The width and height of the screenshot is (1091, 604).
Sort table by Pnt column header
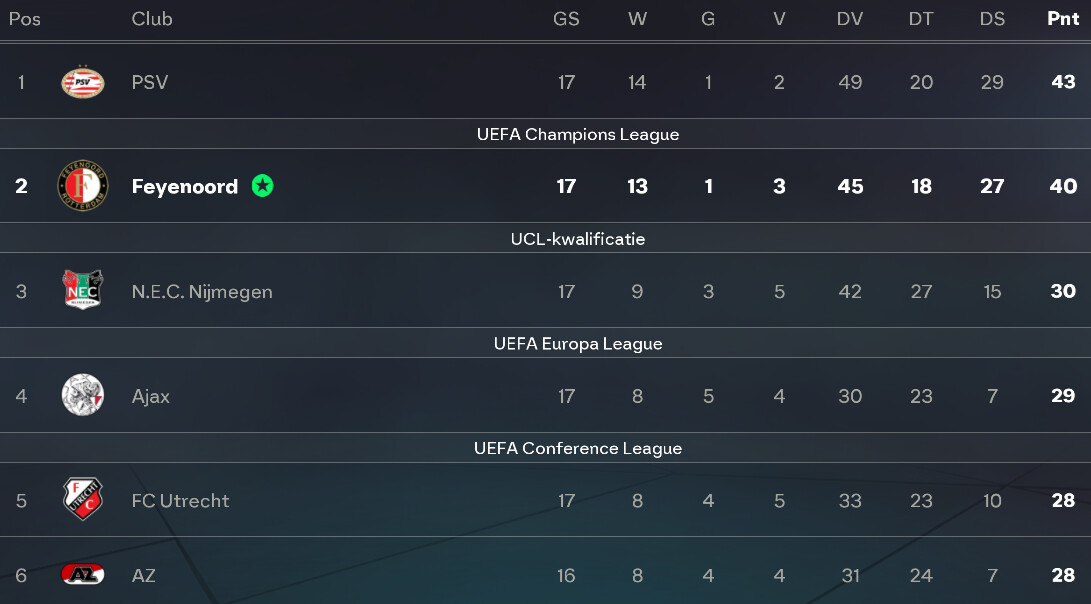[x=1063, y=19]
